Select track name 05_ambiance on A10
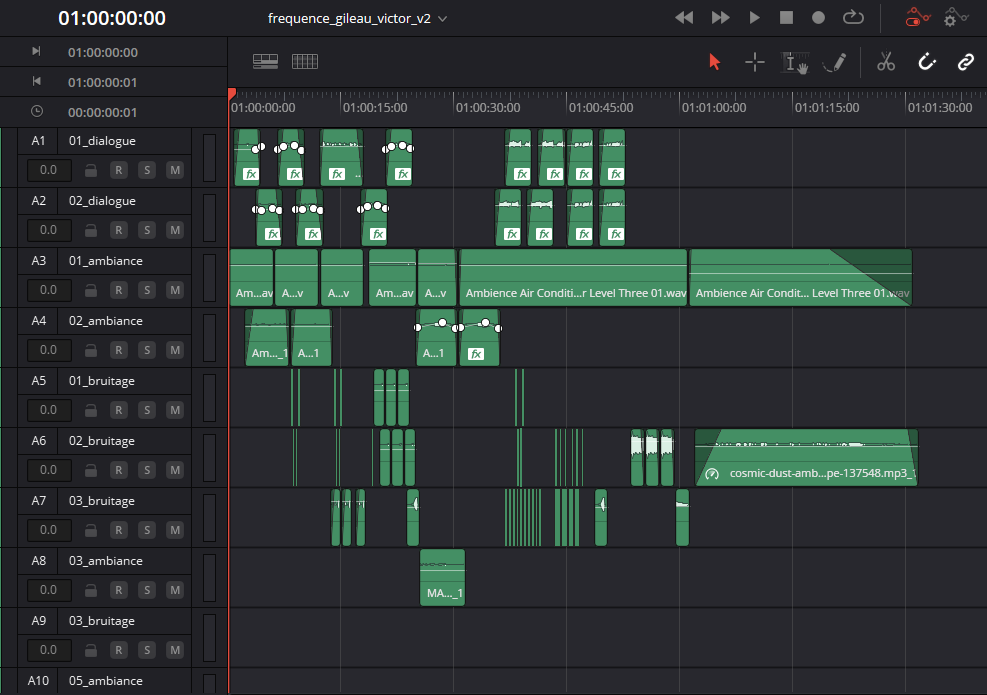The width and height of the screenshot is (987, 695). [x=106, y=681]
